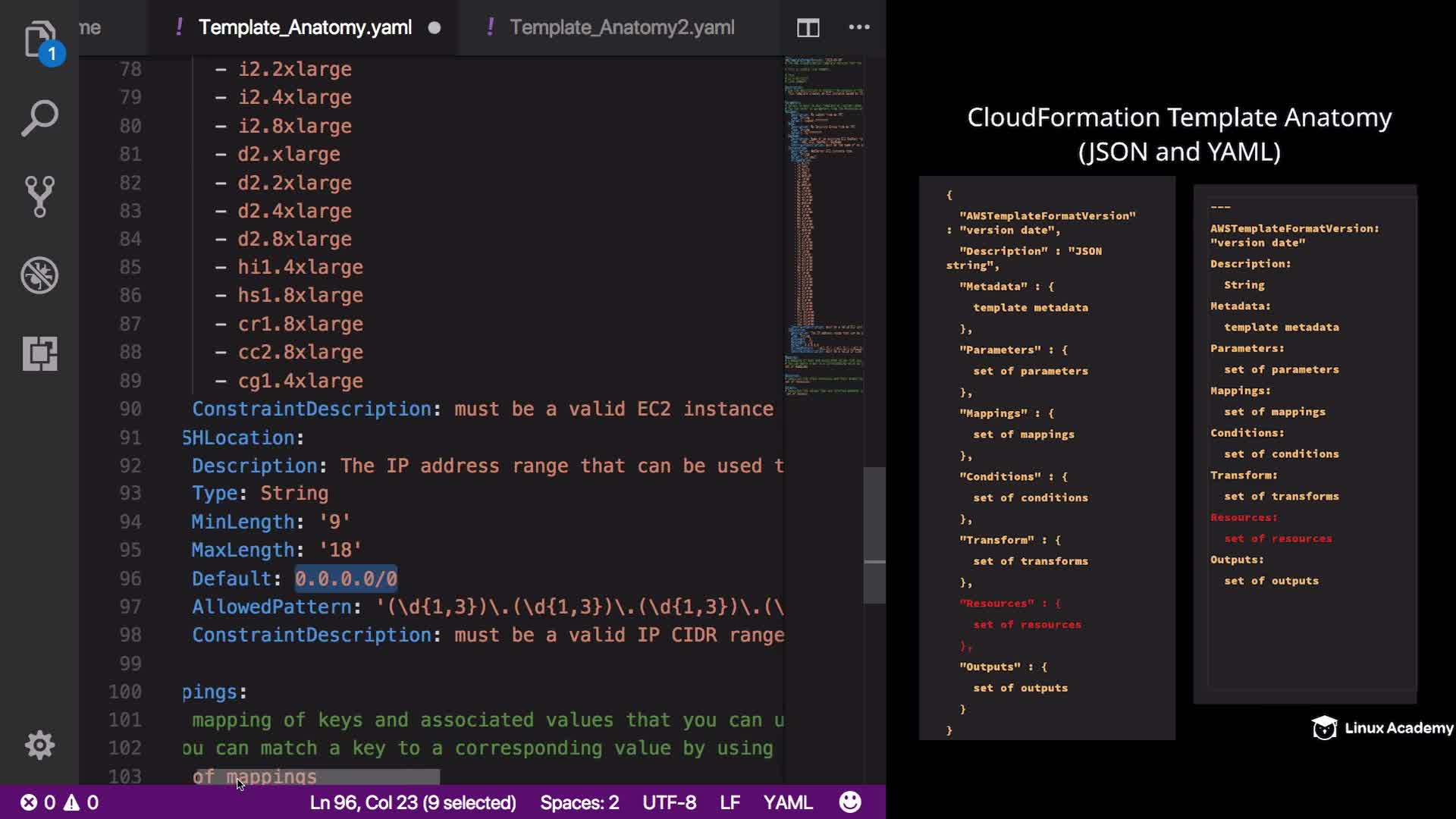Open the Source Control branch icon
This screenshot has height=819, width=1456.
(x=39, y=196)
